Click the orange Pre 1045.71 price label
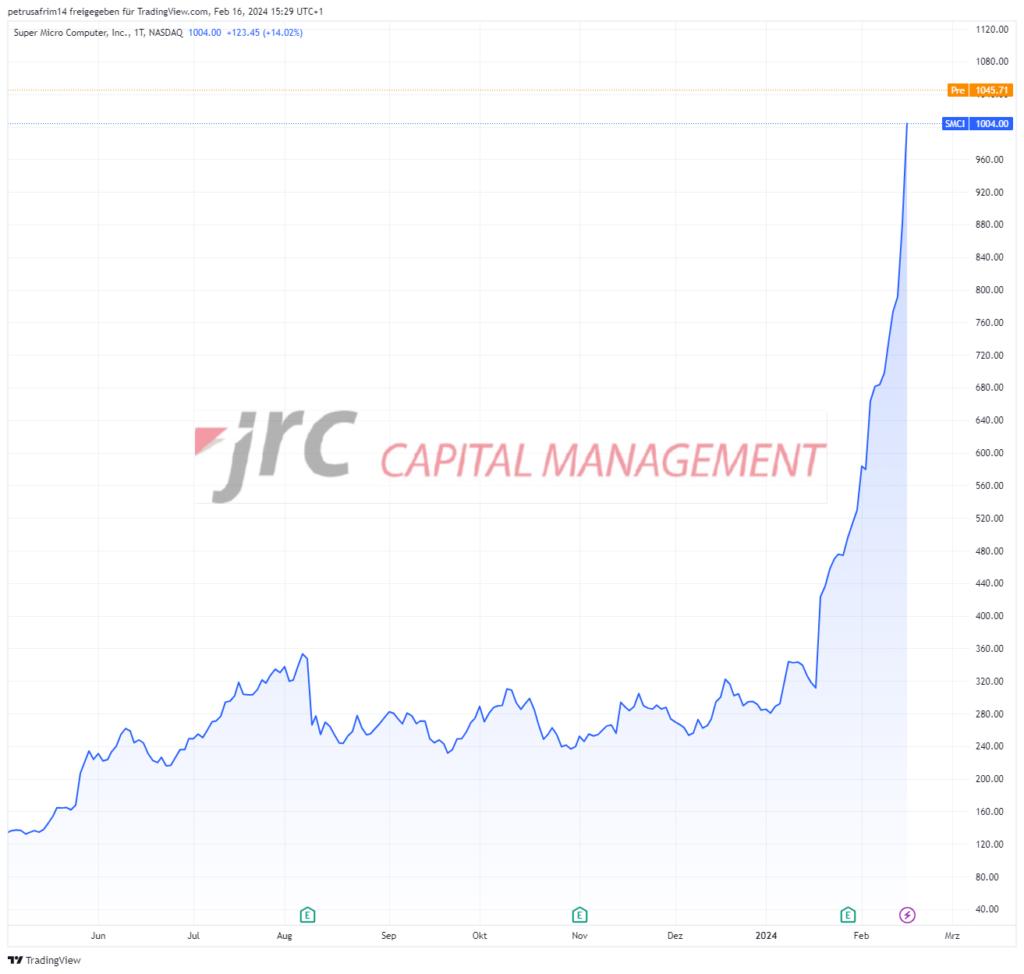 [x=980, y=90]
